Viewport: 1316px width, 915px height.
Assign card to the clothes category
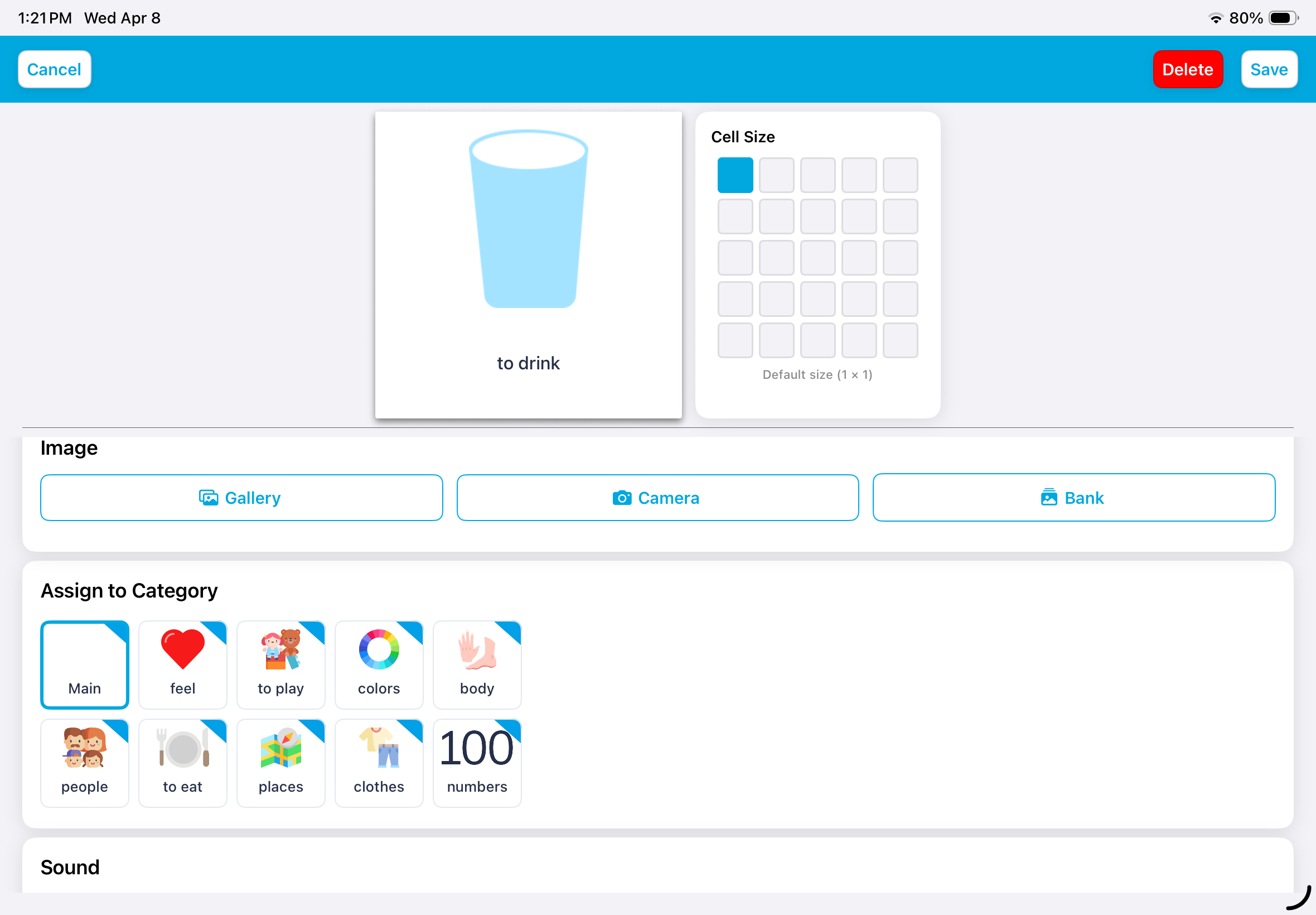point(379,763)
